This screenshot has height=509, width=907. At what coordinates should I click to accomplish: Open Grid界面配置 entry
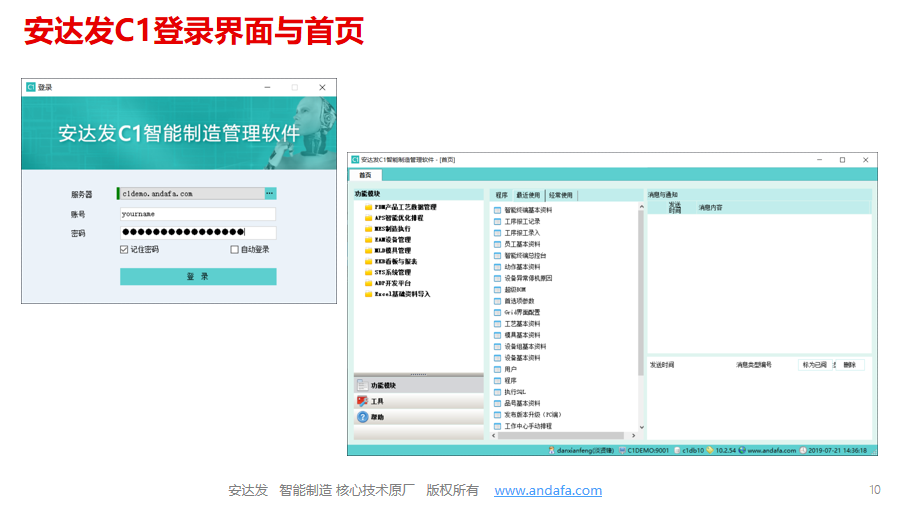click(517, 312)
